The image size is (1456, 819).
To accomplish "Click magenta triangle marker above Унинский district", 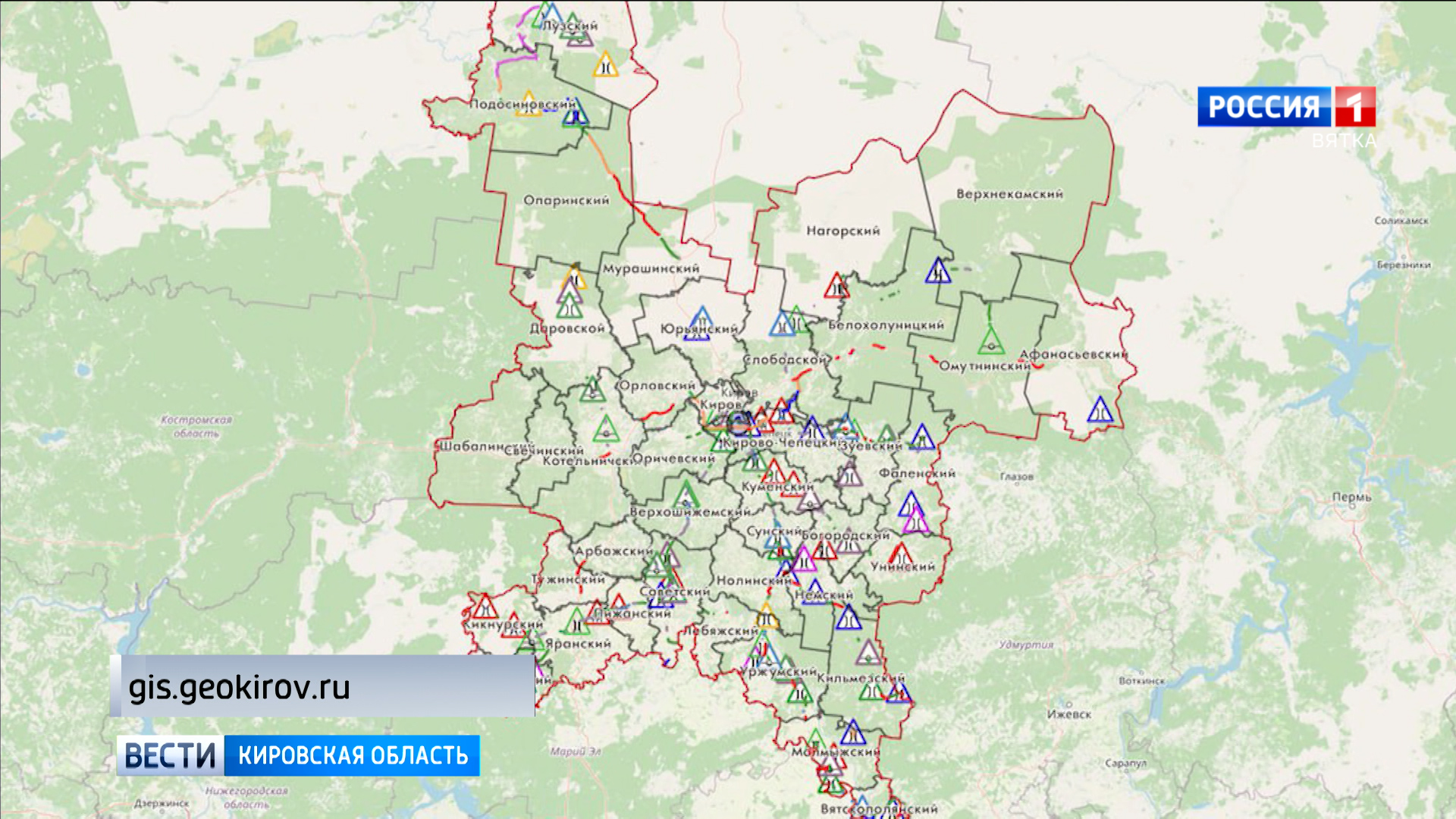I will [915, 522].
